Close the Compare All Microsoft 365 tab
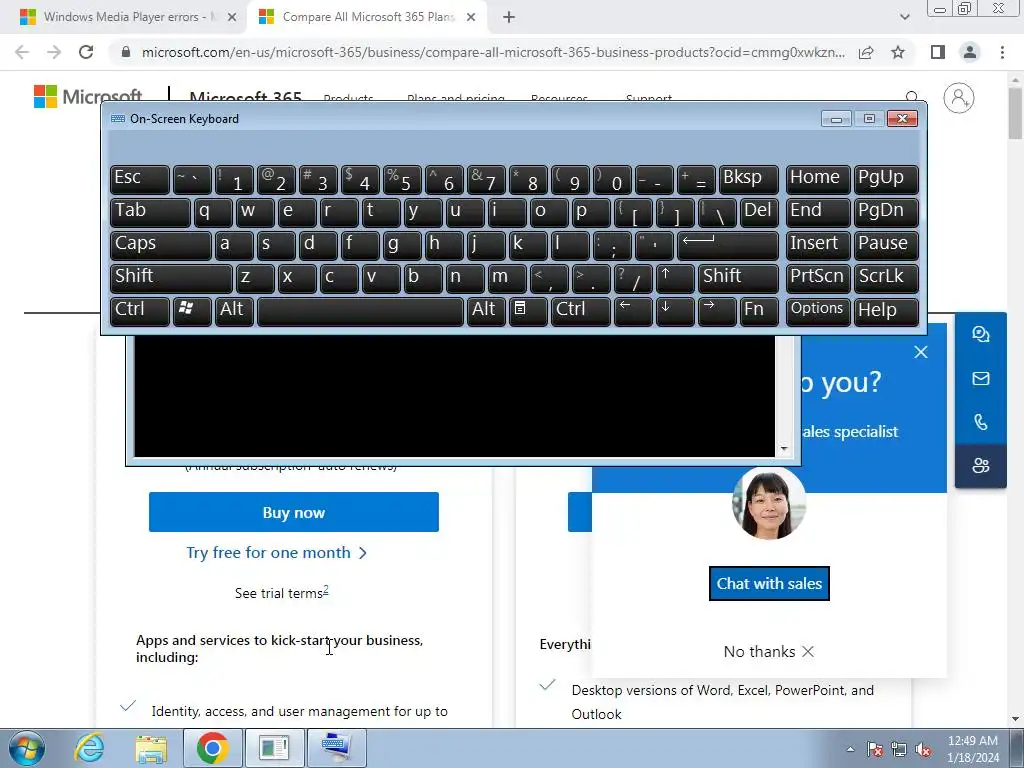 point(471,18)
